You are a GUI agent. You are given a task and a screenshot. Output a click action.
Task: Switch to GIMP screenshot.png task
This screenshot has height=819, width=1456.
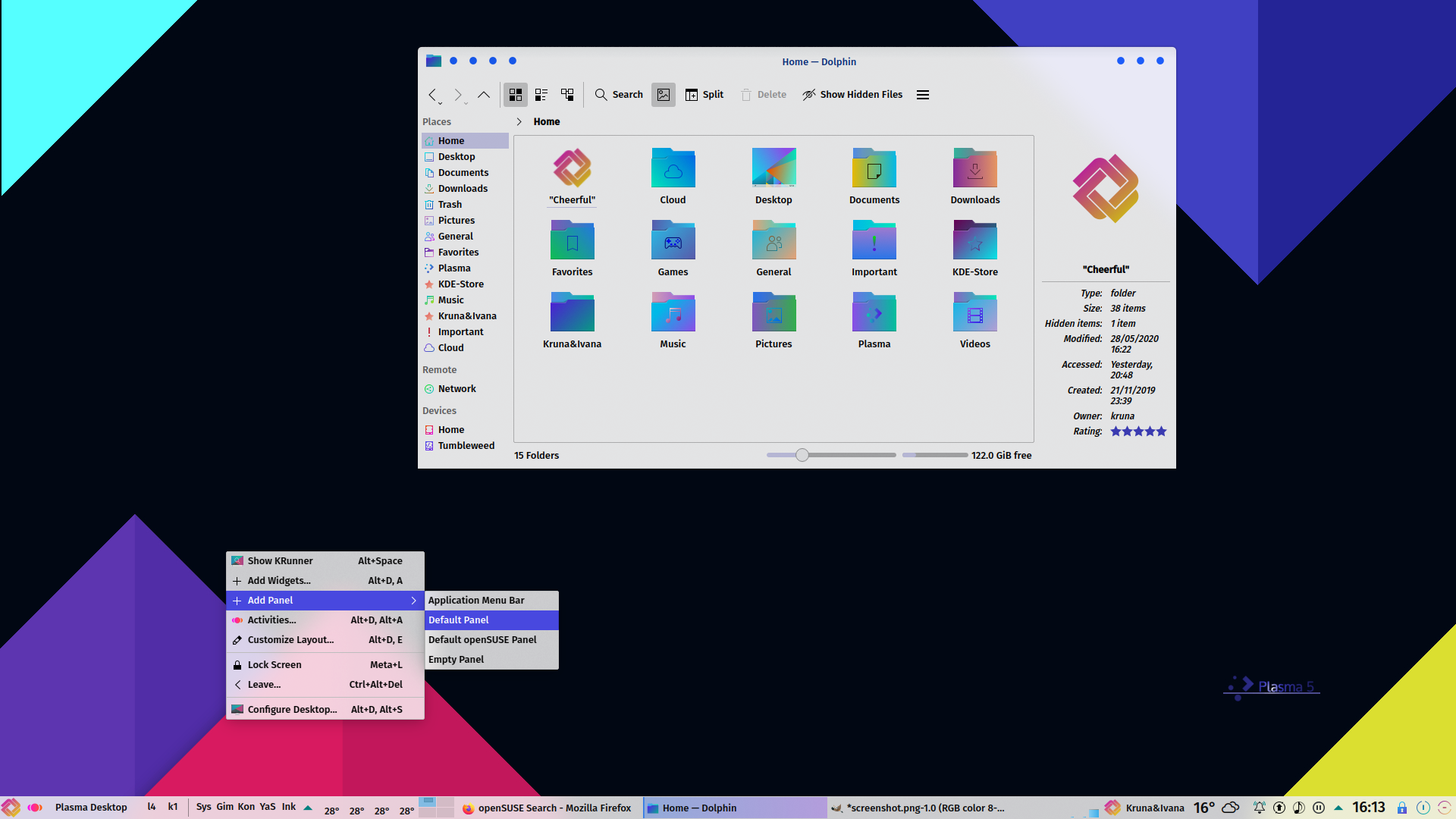click(919, 808)
